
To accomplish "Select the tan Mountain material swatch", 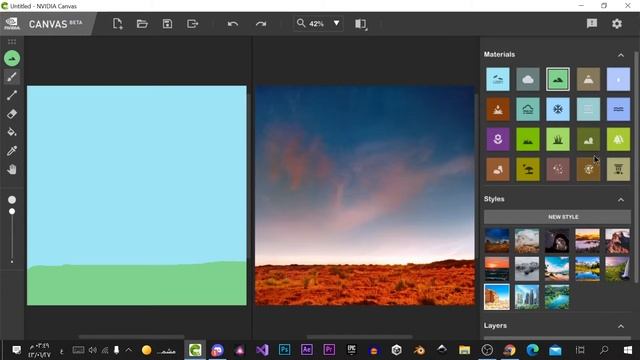I will 588,79.
